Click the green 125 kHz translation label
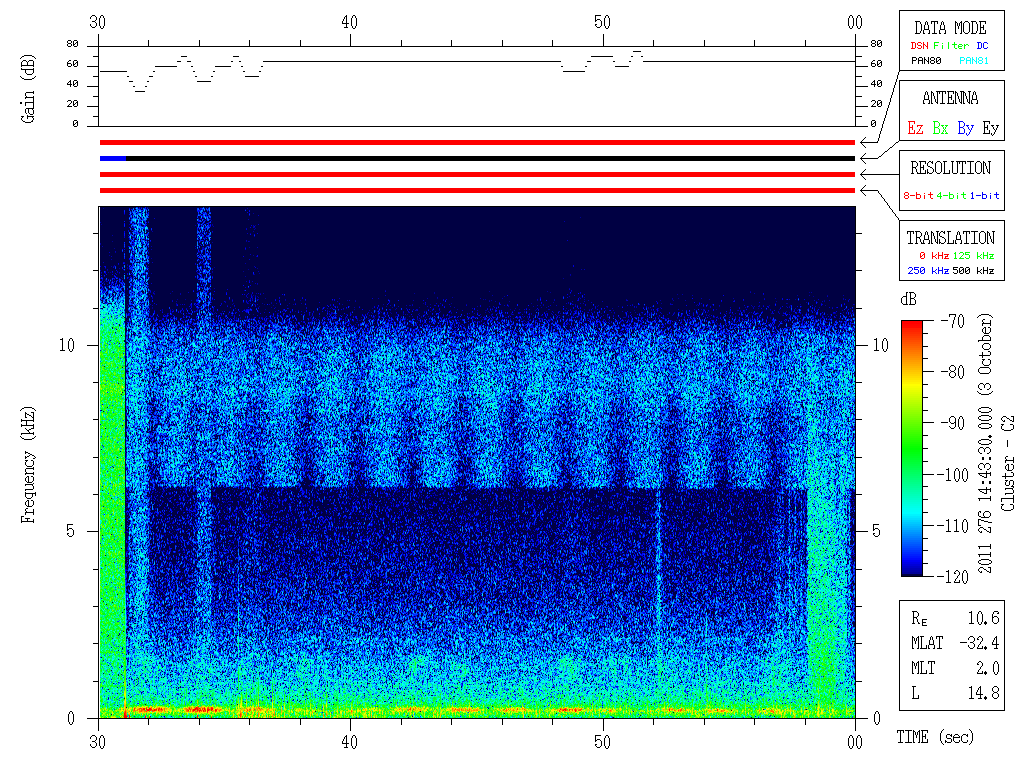This screenshot has width=1024, height=768. 973,256
